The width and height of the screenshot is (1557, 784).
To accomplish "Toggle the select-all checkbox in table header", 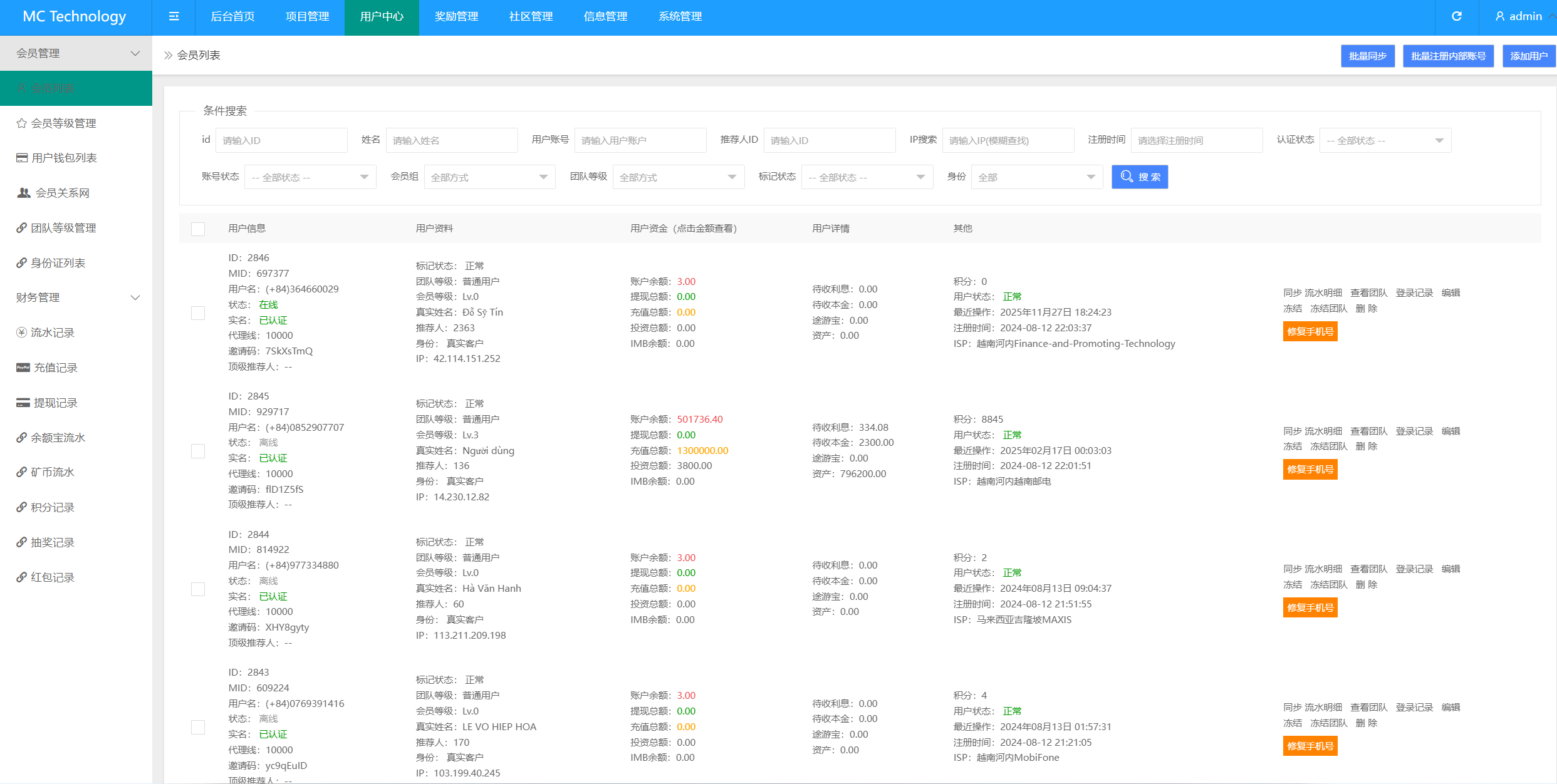I will coord(198,229).
